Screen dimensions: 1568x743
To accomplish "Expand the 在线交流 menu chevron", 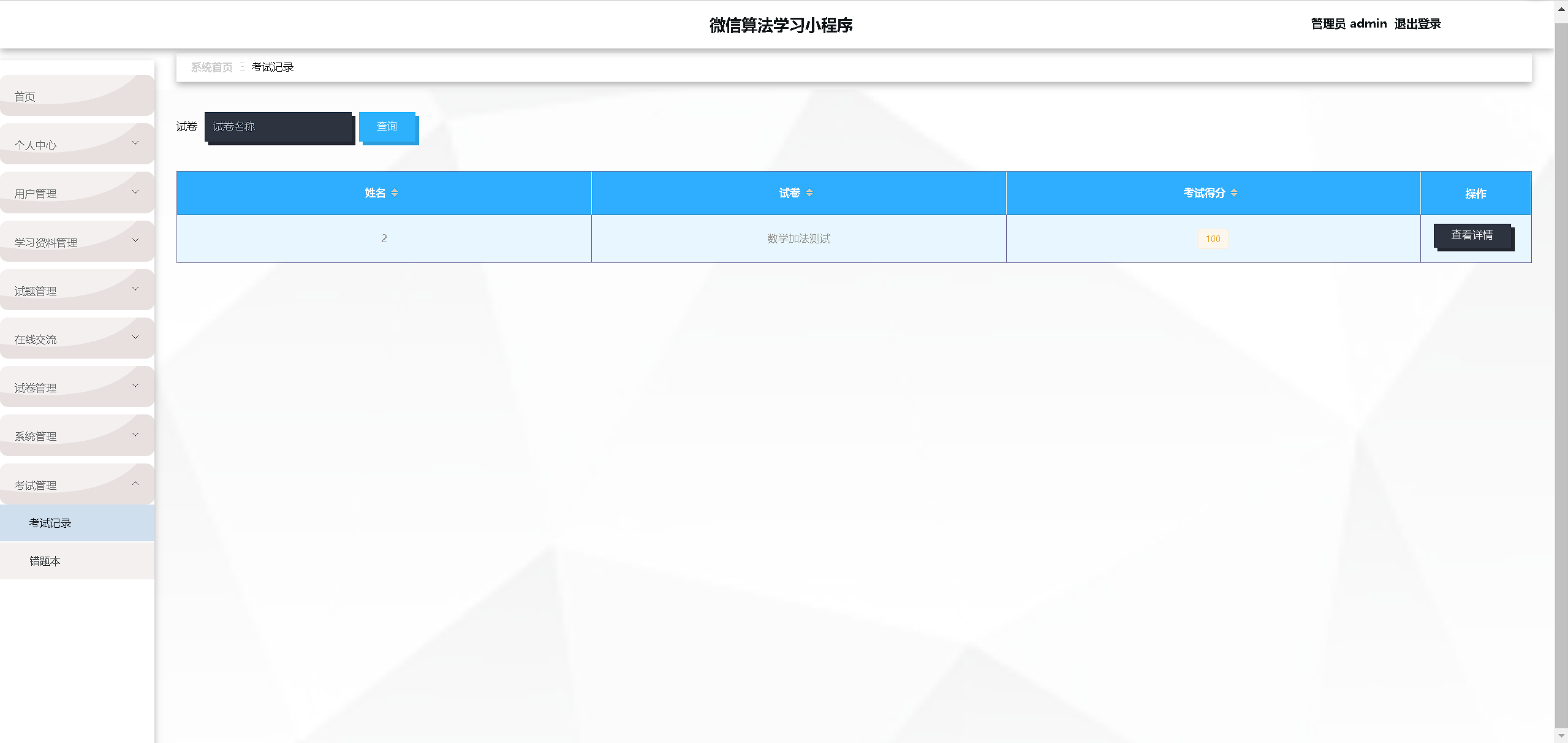I will [x=135, y=337].
